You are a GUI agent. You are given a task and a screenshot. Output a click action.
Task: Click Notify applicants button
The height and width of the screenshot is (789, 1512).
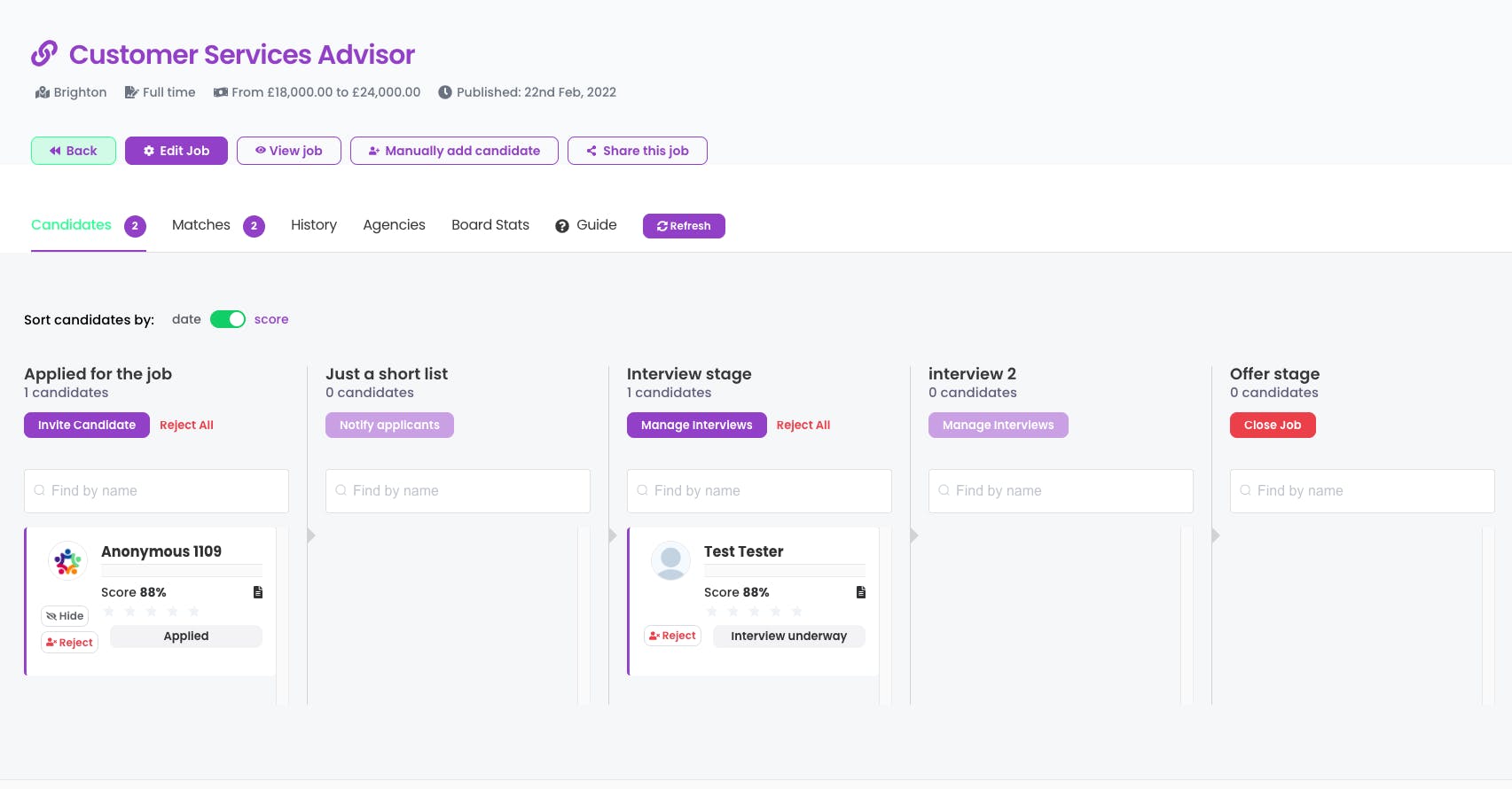pos(389,426)
